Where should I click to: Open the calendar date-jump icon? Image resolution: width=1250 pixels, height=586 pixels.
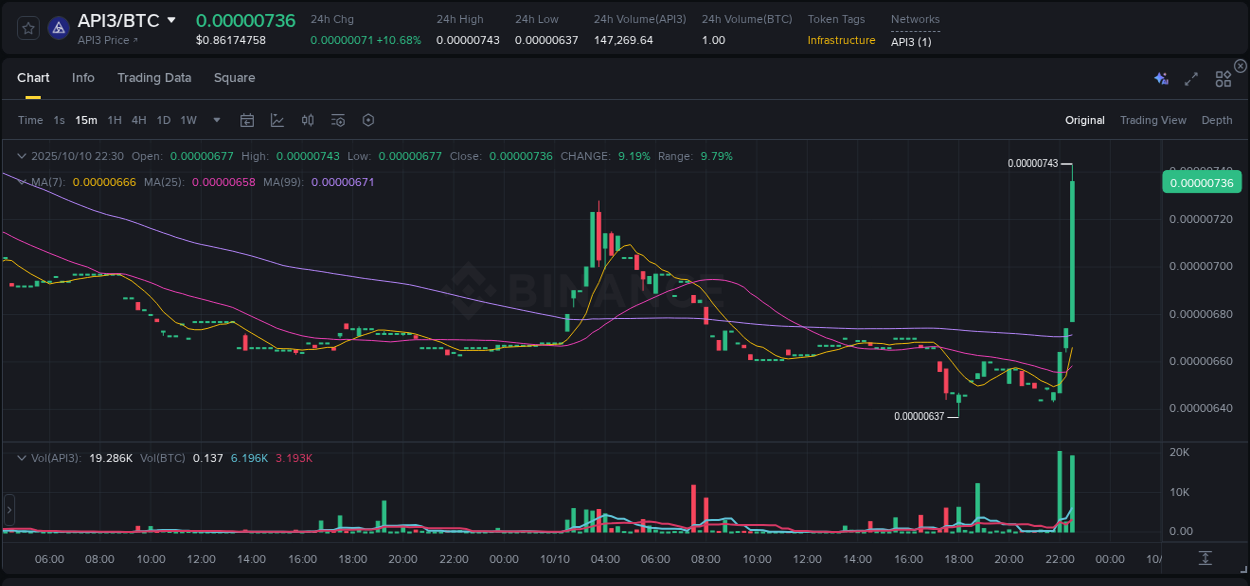[x=247, y=120]
